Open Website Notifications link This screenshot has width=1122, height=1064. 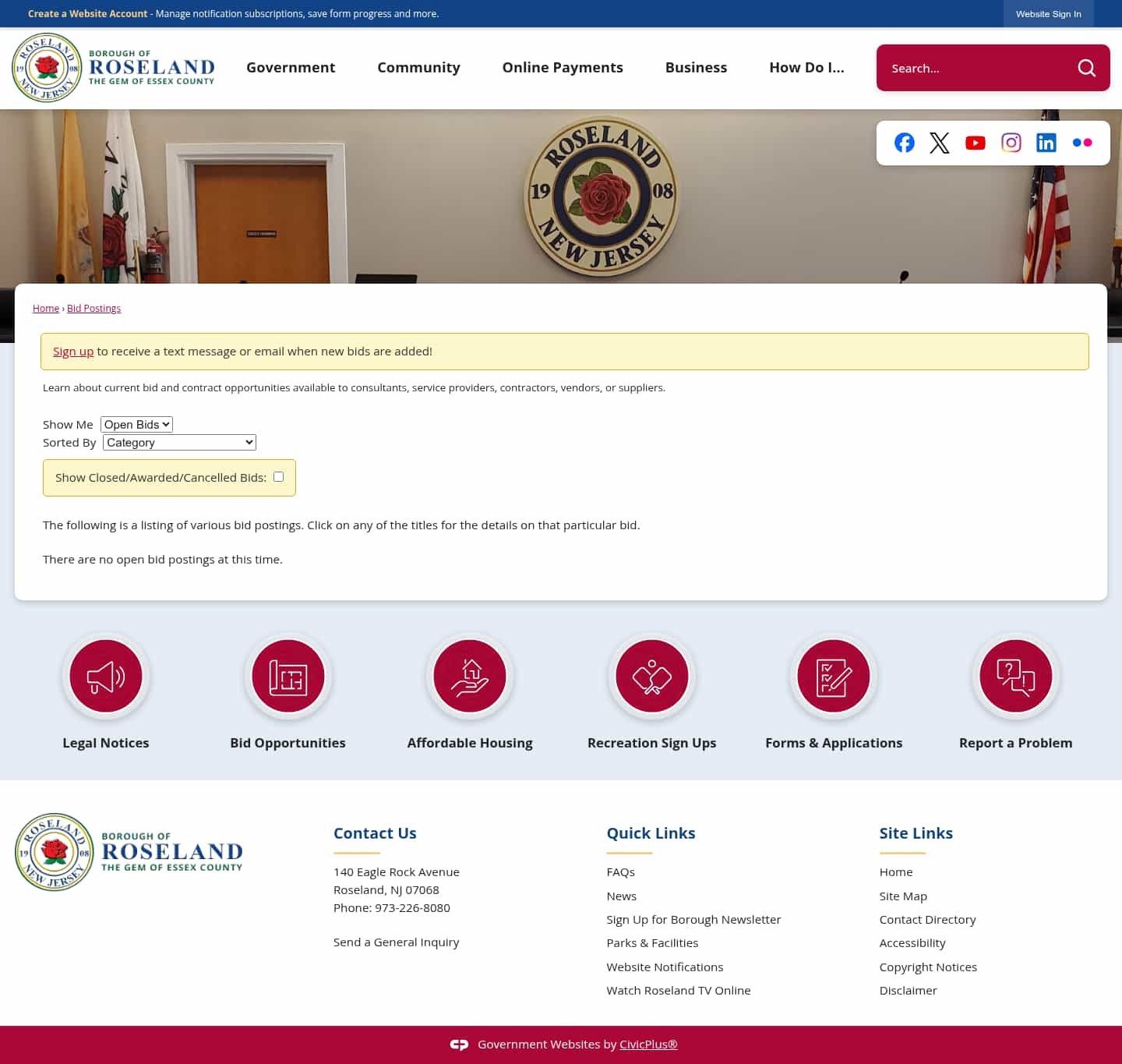[x=665, y=967]
